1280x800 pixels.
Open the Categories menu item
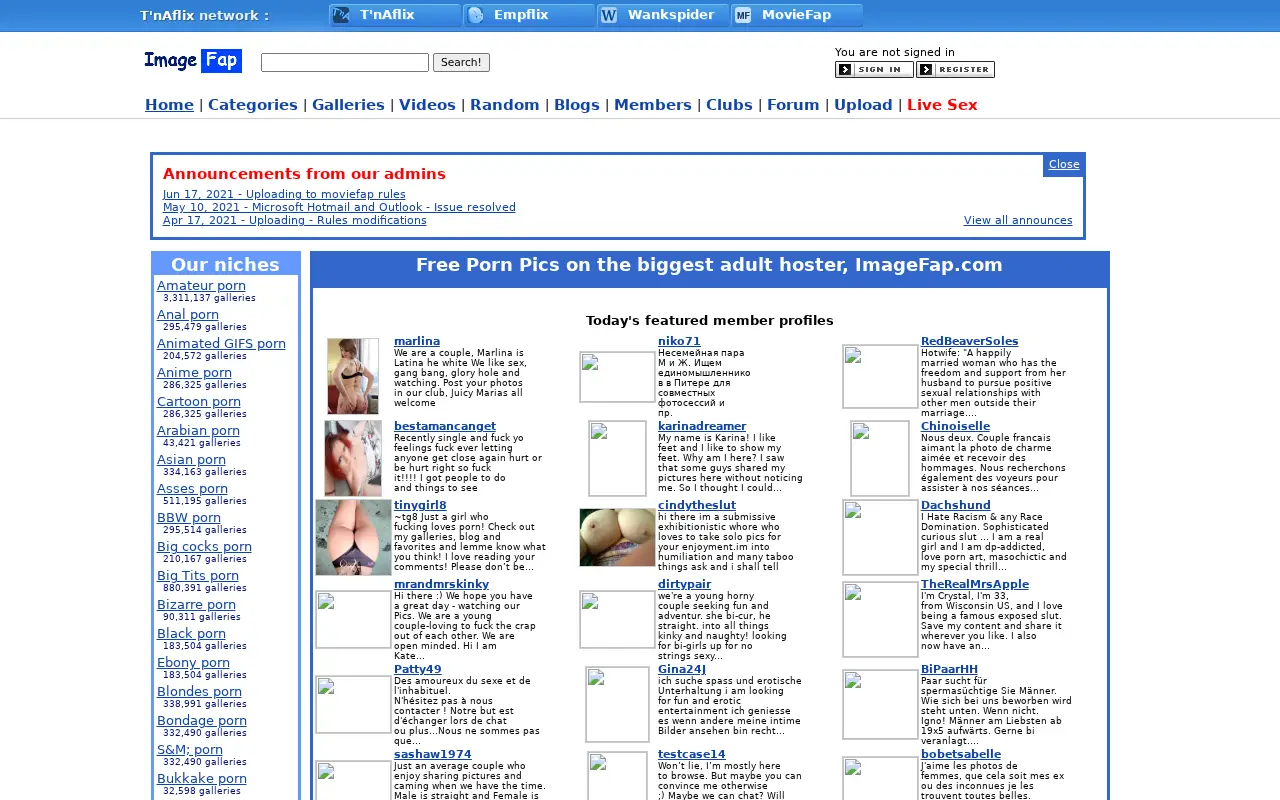[253, 105]
